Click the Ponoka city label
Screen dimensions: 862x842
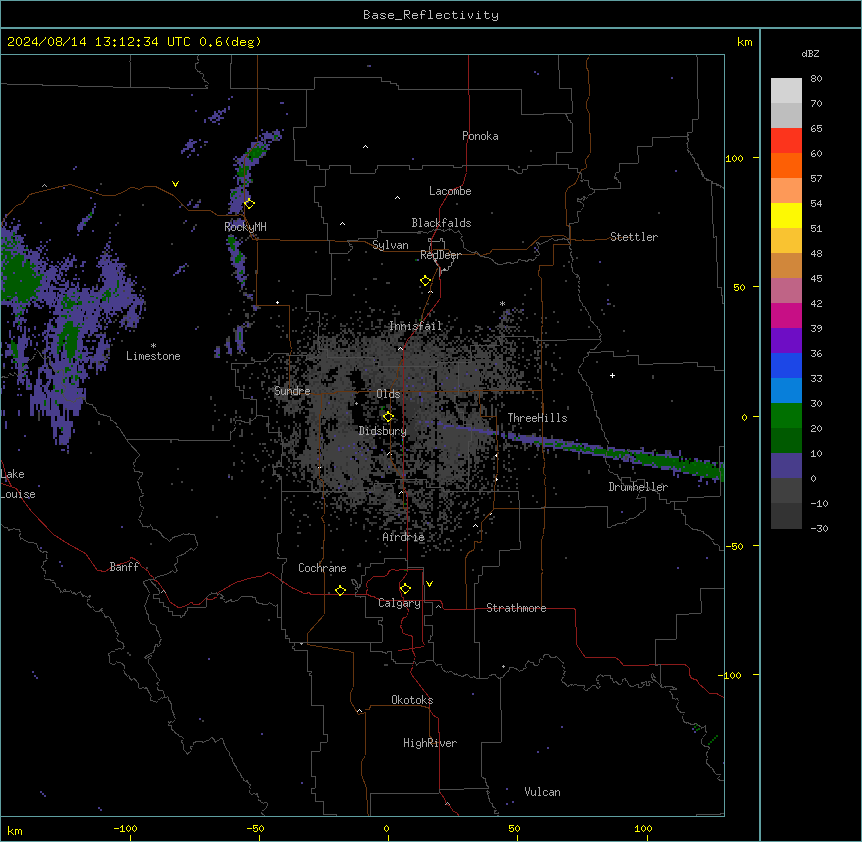(x=480, y=136)
